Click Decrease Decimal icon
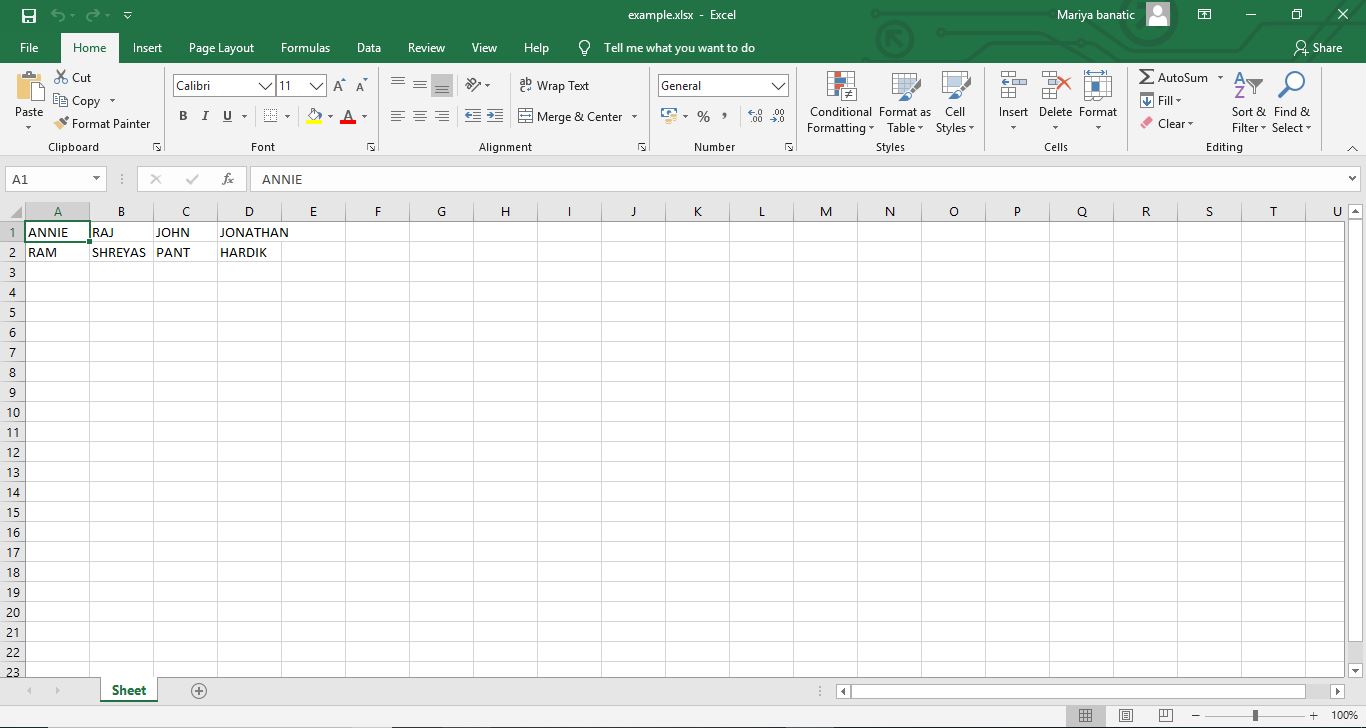 (x=778, y=116)
